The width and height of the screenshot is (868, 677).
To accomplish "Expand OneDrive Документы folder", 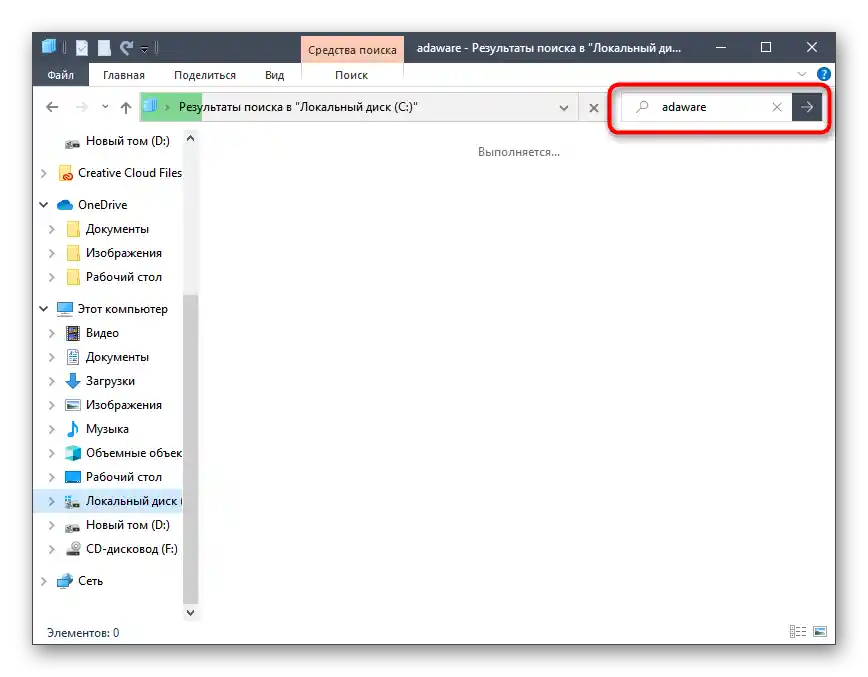I will point(51,229).
